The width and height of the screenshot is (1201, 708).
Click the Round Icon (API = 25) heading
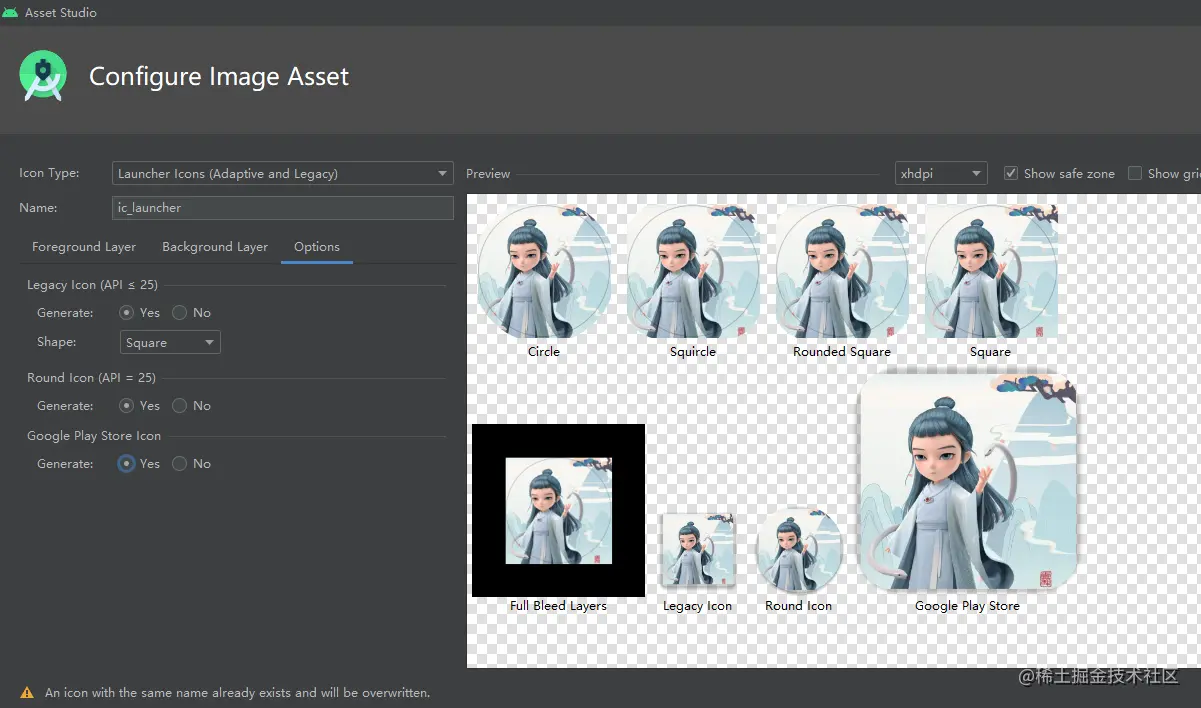click(91, 378)
